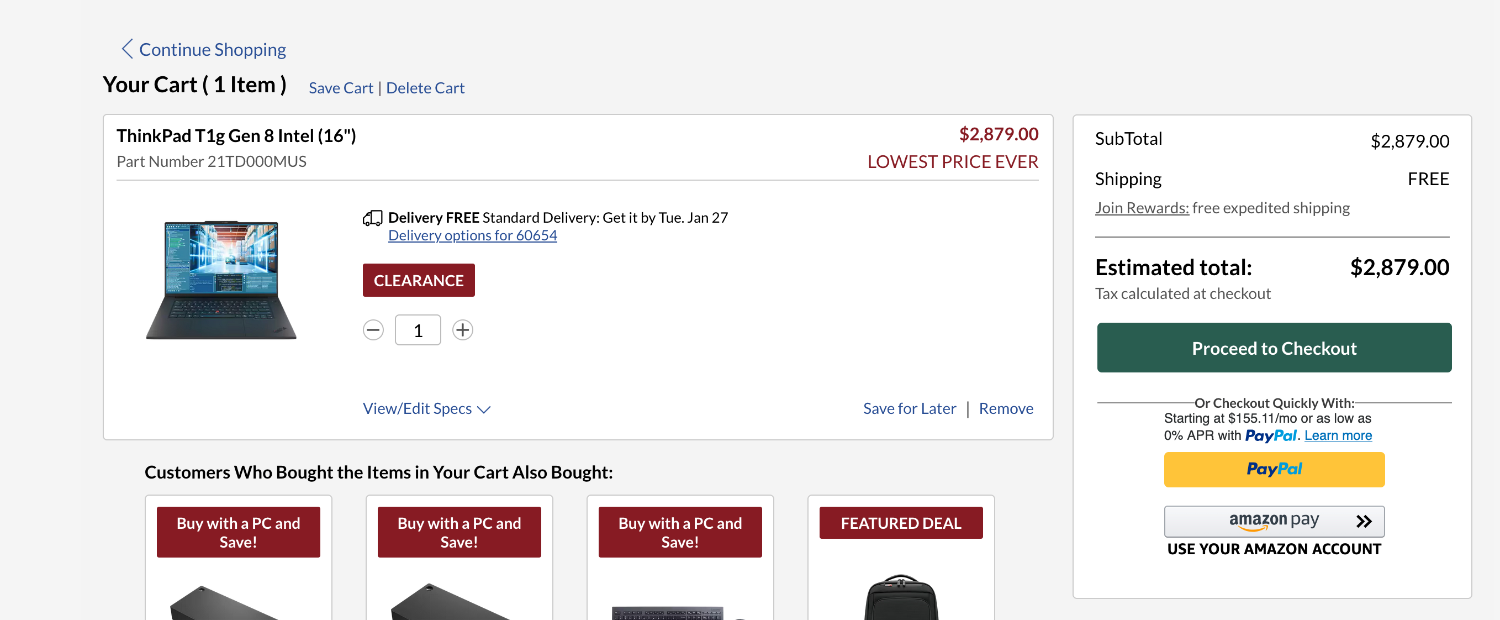Click the back chevron beside Continue Shopping
1500x620 pixels.
click(x=127, y=49)
